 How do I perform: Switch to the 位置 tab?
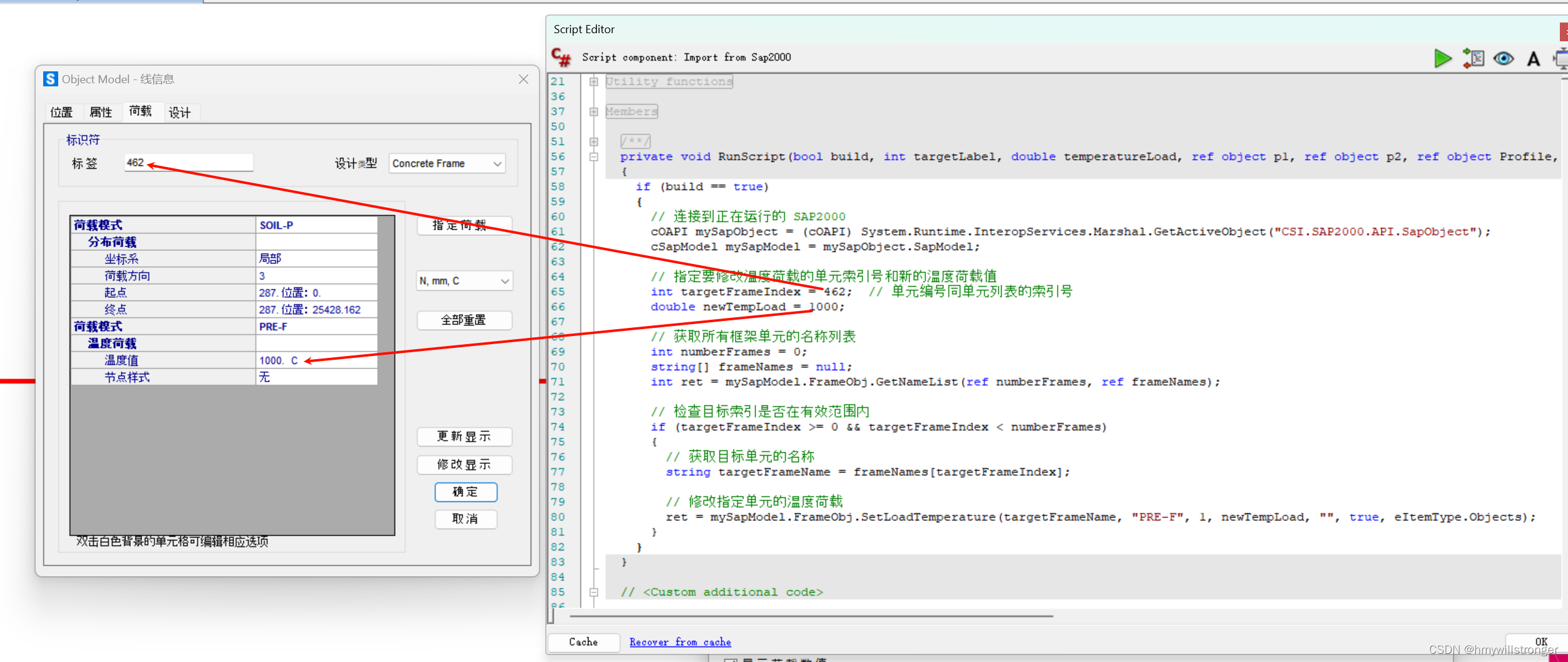(61, 112)
